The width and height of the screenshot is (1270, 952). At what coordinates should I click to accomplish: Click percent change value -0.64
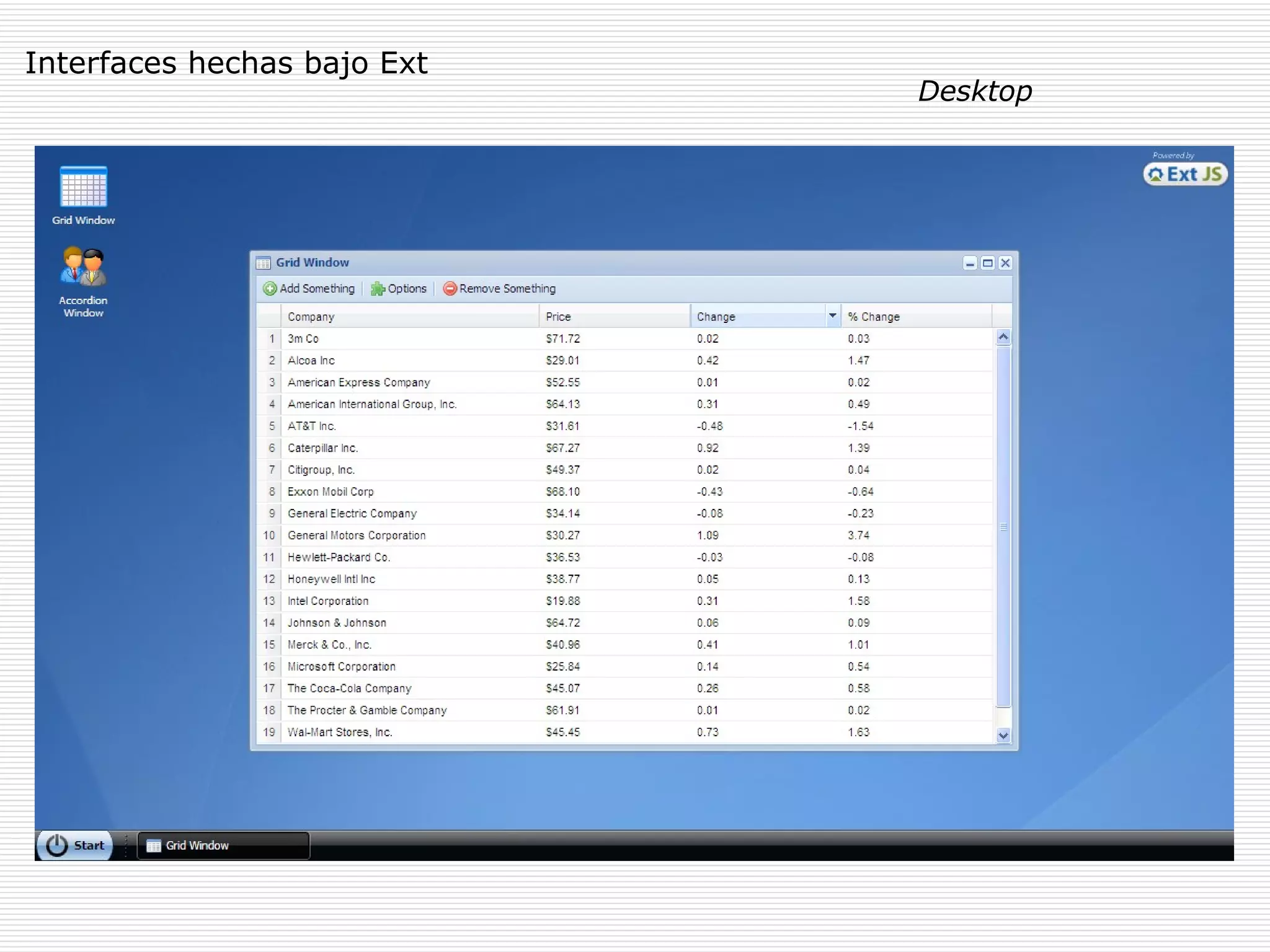861,491
